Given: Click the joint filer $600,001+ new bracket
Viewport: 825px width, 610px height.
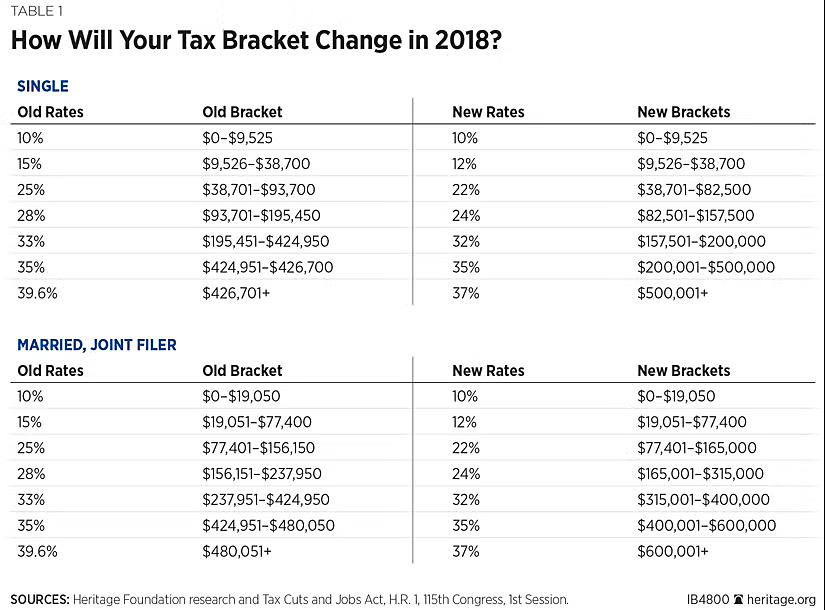Looking at the screenshot, I should pyautogui.click(x=673, y=551).
